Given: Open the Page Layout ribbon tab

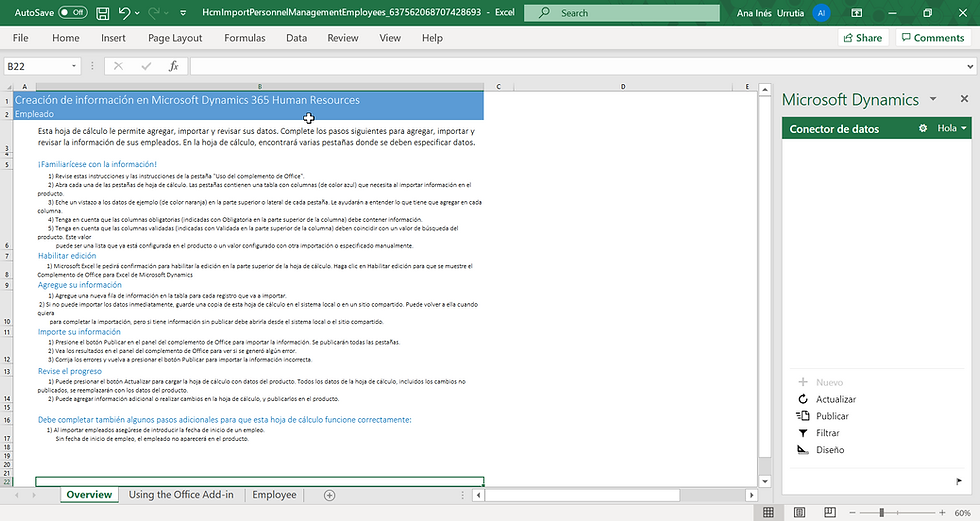Looking at the screenshot, I should (x=175, y=38).
